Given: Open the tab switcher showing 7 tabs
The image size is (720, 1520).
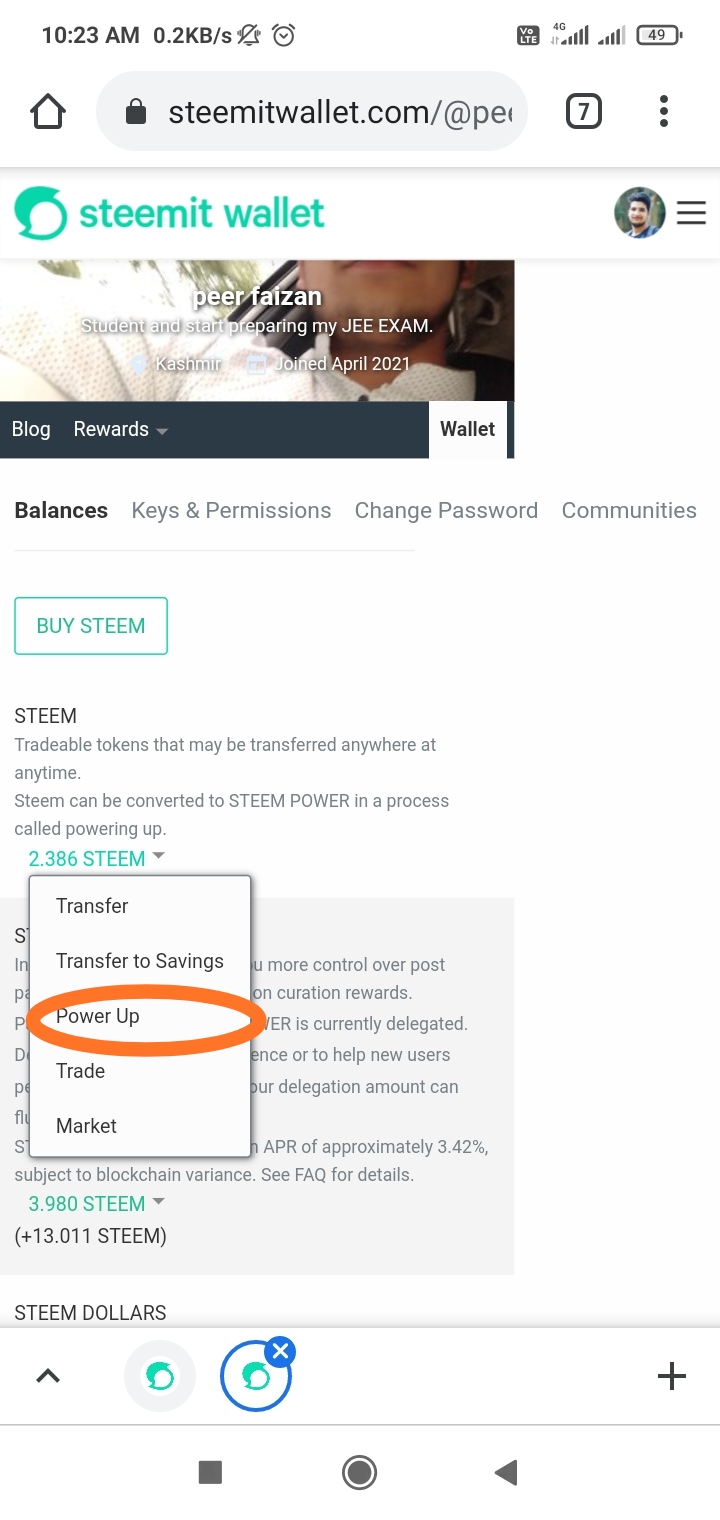Looking at the screenshot, I should [584, 112].
